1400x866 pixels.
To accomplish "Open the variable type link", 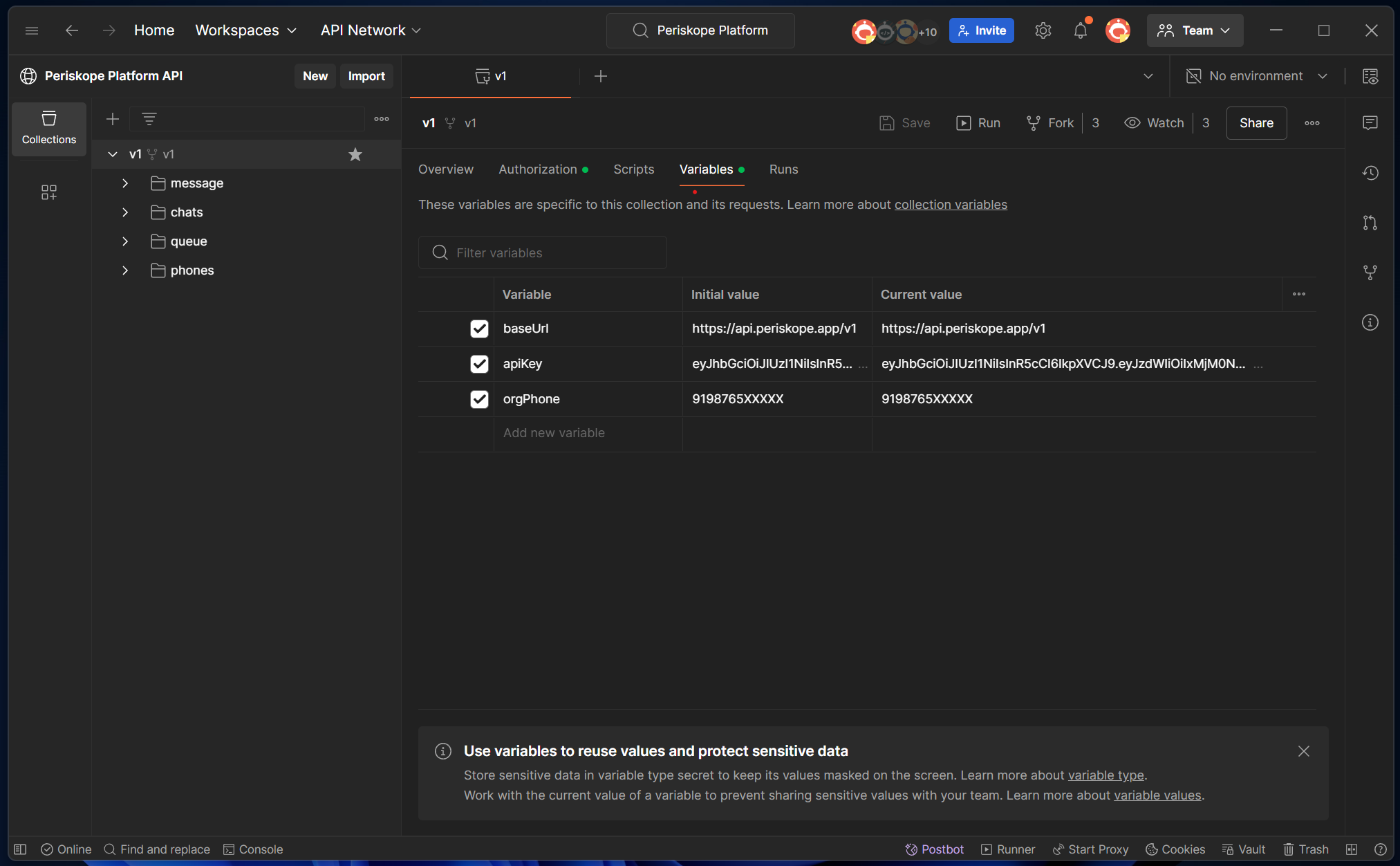I will 1106,775.
